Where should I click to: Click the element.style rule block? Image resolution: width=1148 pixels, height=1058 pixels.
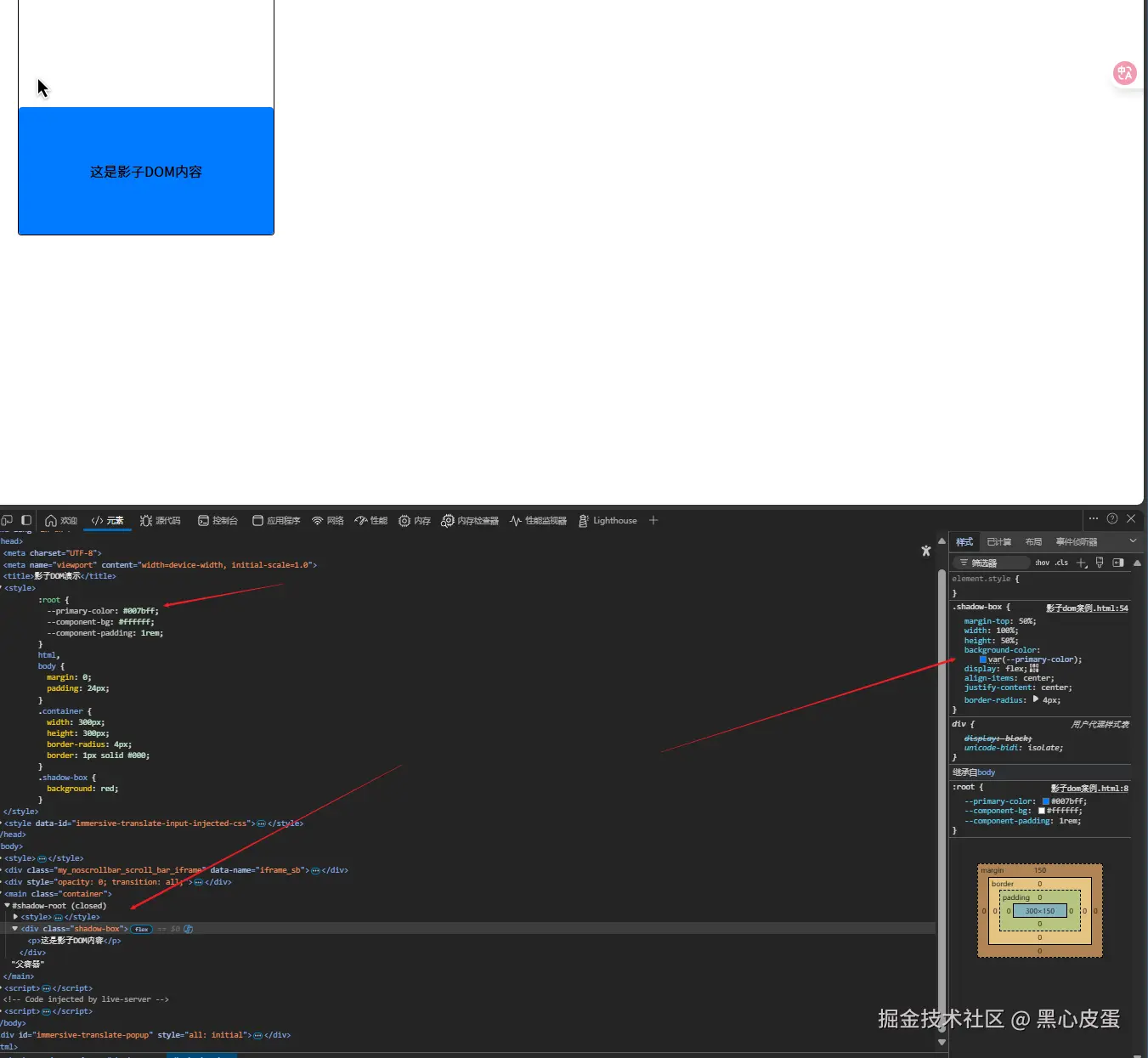tap(1040, 586)
